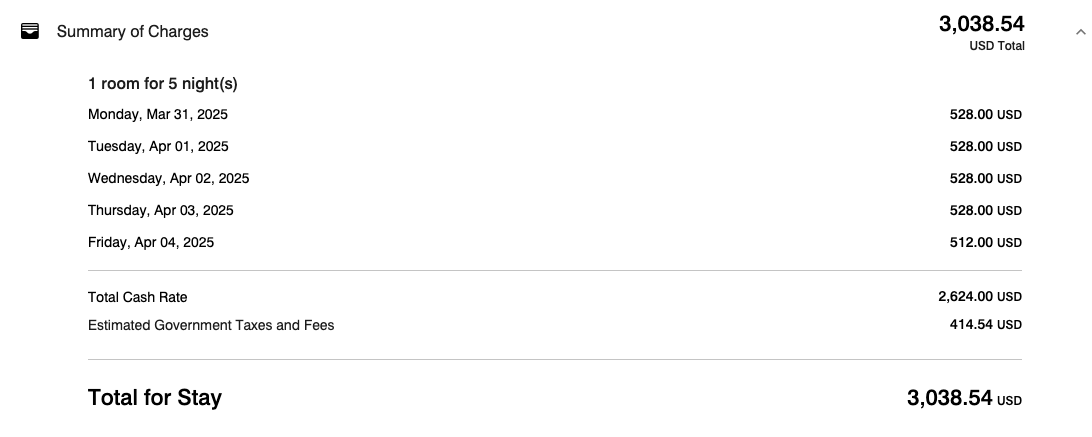The image size is (1092, 437).
Task: Click the 3,038.54 USD Total amount at top
Action: tap(981, 24)
